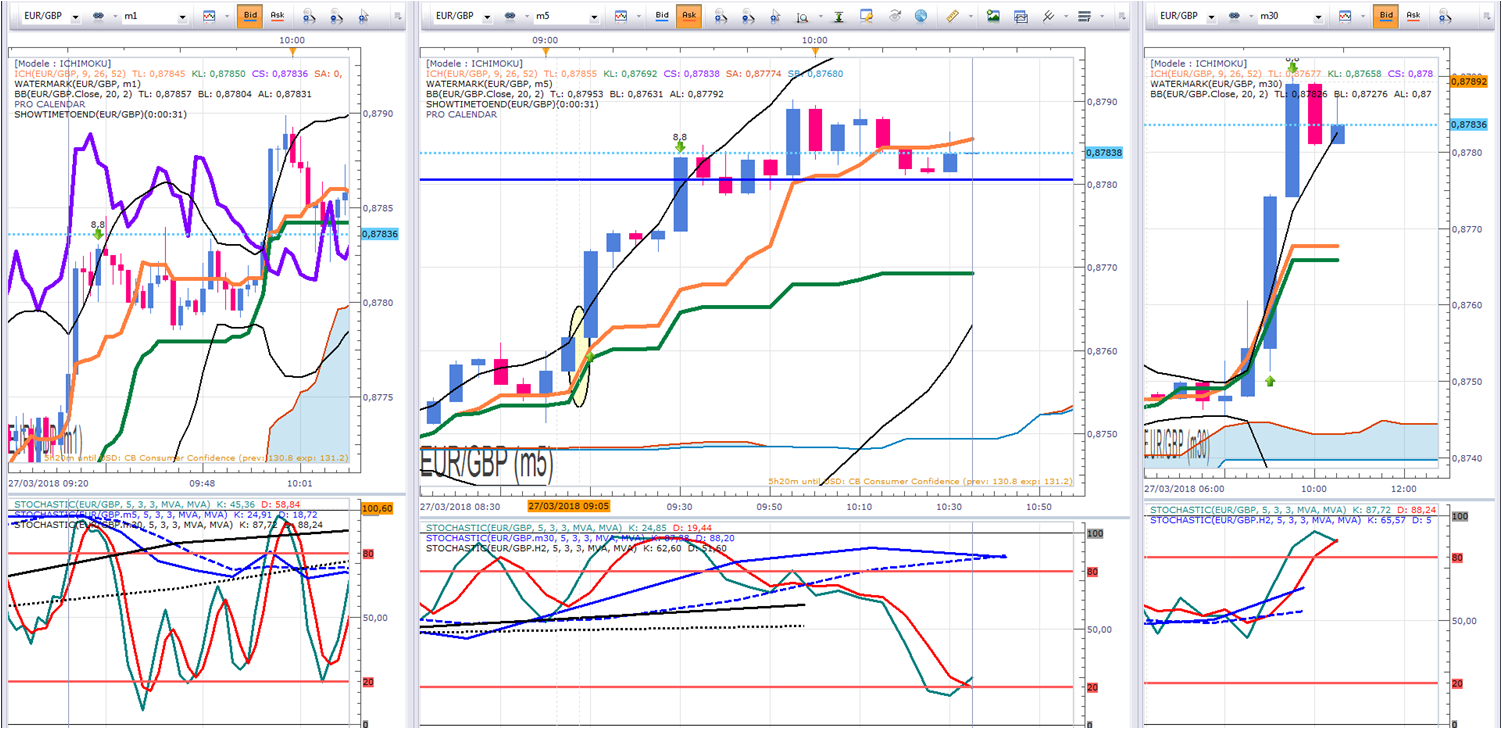
Task: Click the current price tag 0,87836 on m1 chart
Action: pyautogui.click(x=379, y=234)
